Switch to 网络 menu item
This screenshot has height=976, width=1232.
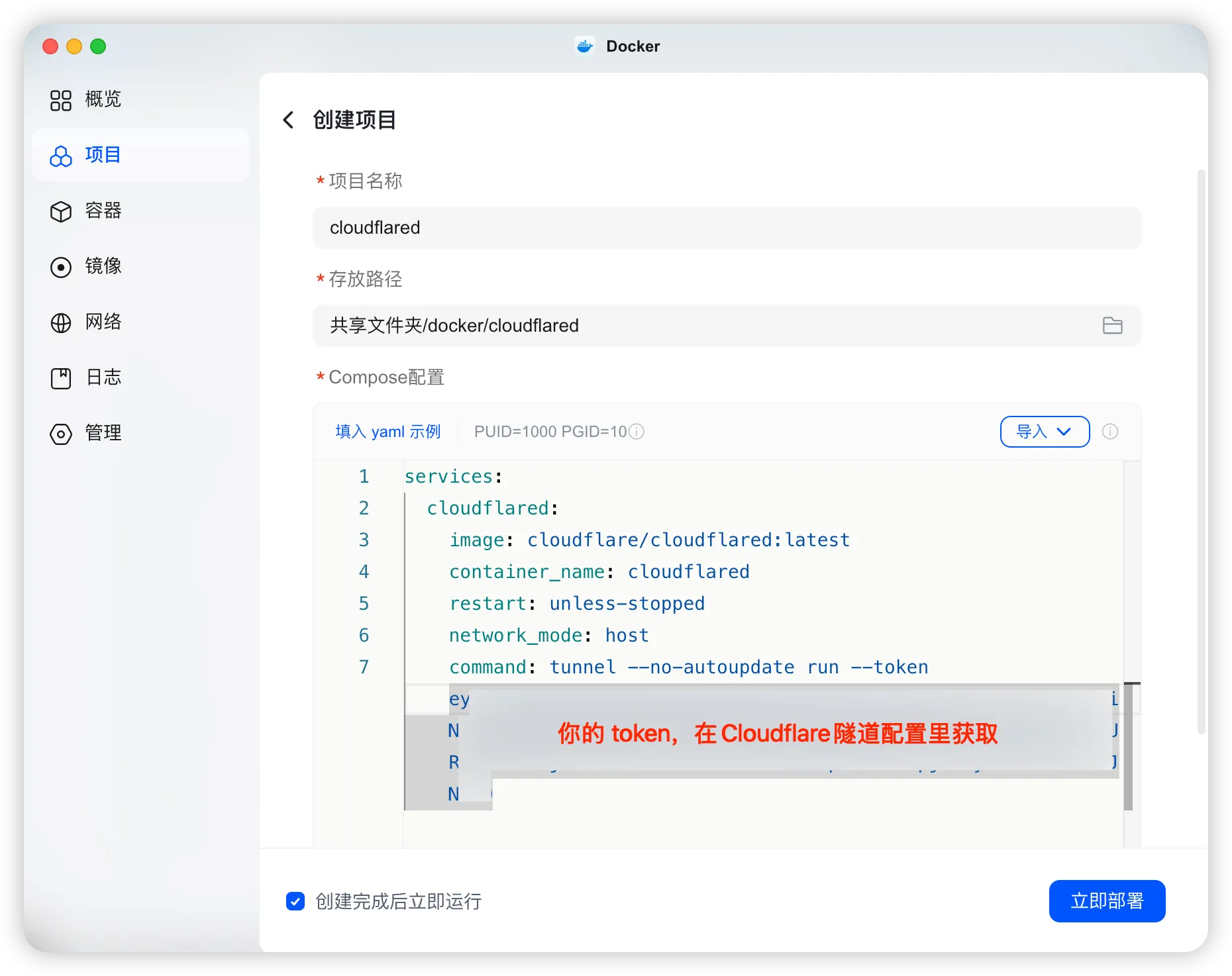(x=140, y=322)
